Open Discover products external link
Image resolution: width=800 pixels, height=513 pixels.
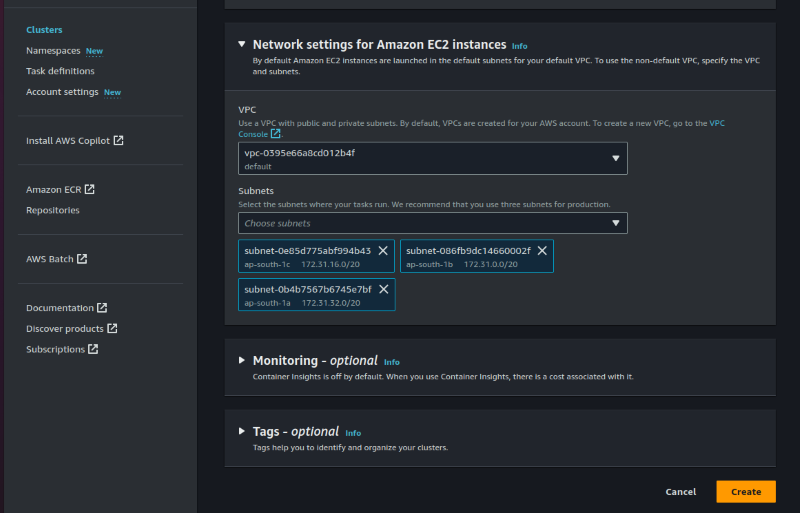pyautogui.click(x=71, y=329)
